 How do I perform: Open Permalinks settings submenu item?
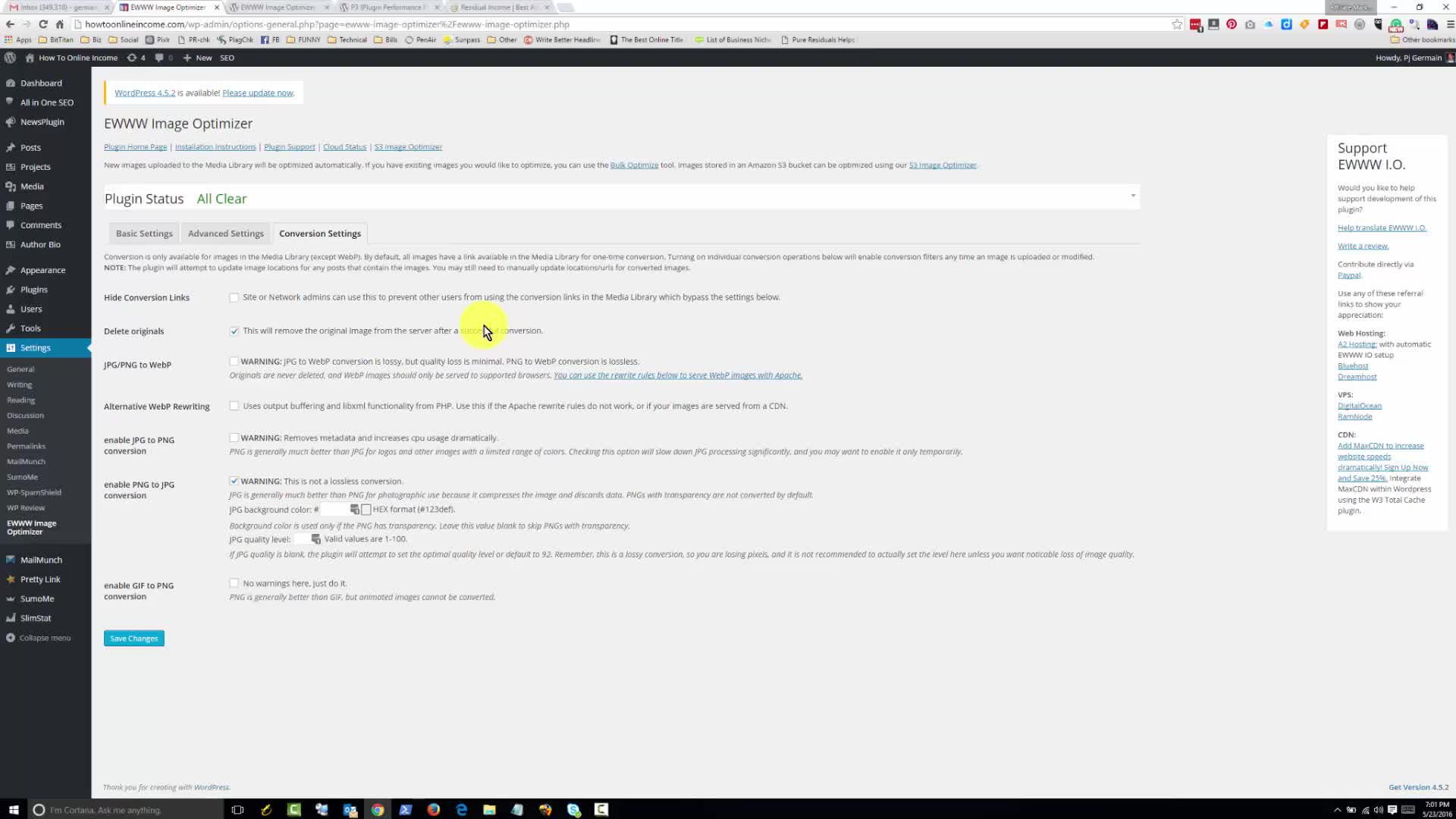26,446
